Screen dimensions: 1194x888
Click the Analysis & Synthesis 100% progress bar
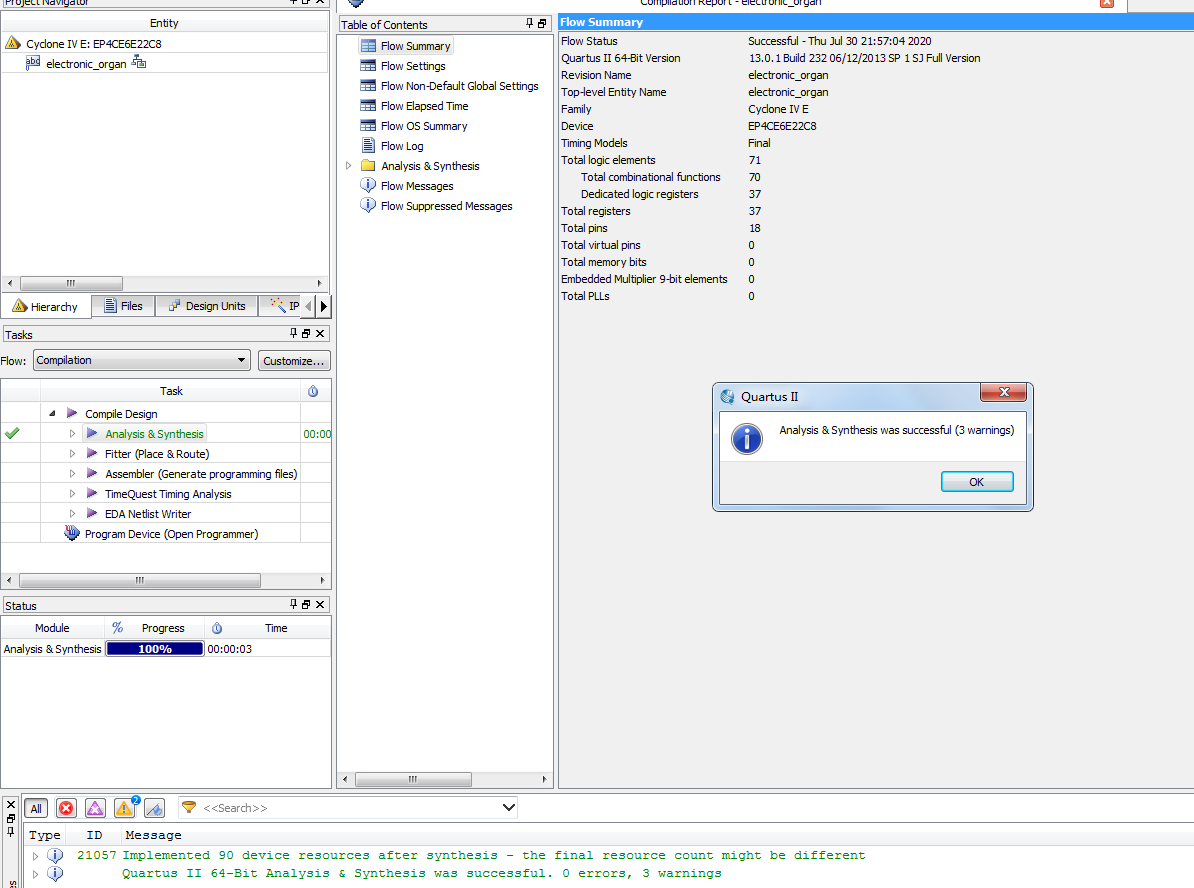click(x=155, y=649)
